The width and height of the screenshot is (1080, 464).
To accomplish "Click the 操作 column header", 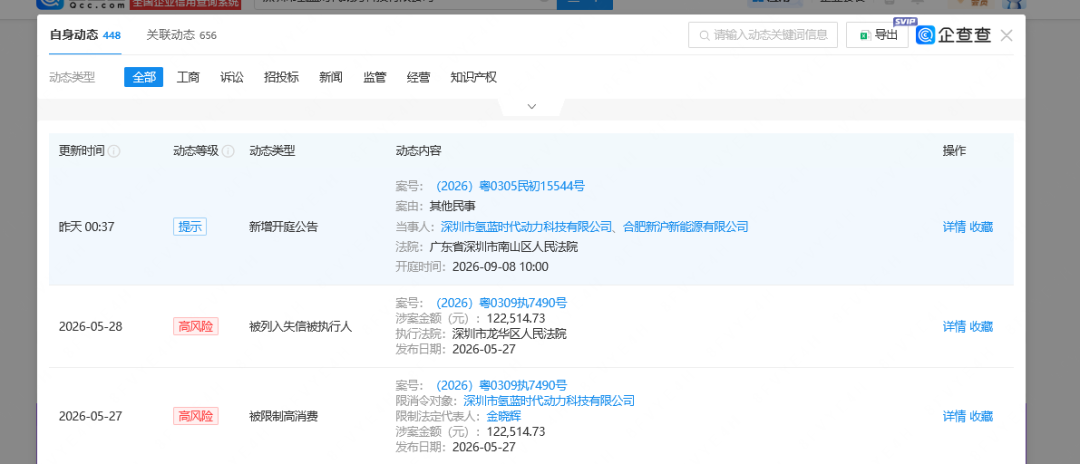I will tap(954, 151).
